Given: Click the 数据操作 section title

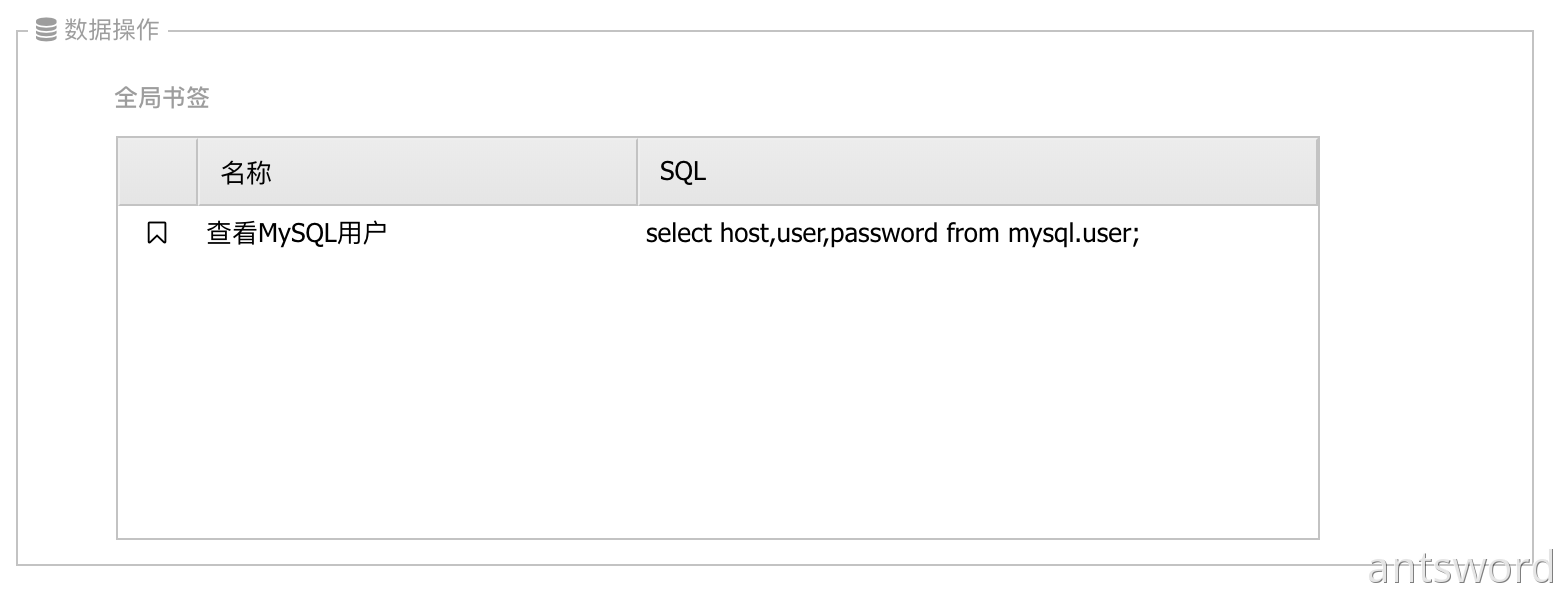Looking at the screenshot, I should (112, 30).
